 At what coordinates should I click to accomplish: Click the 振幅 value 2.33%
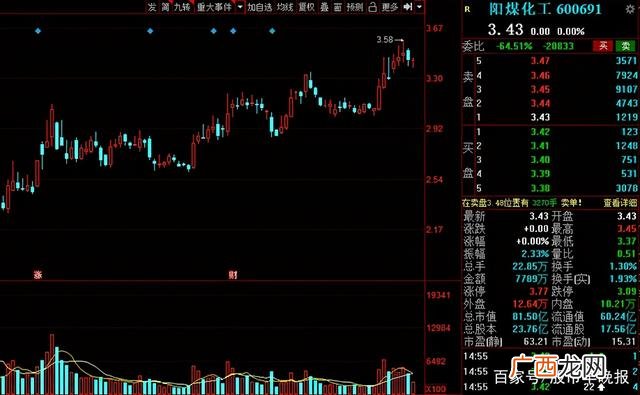point(535,254)
